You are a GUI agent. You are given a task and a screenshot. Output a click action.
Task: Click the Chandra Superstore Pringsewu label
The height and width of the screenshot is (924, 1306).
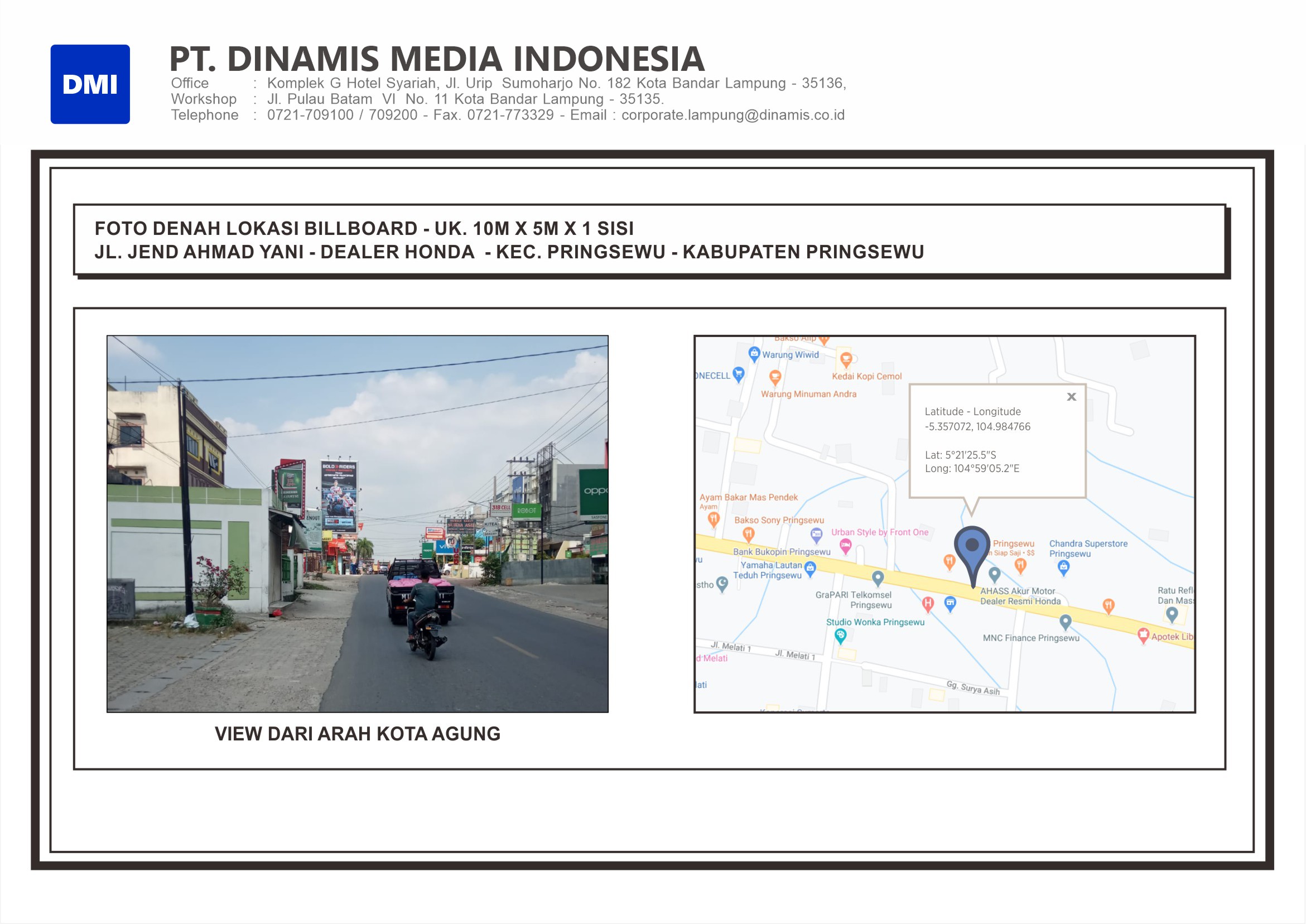1087,548
